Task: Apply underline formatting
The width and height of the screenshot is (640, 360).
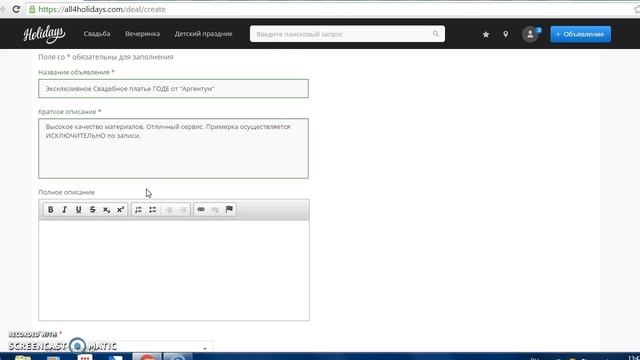Action: click(x=78, y=209)
